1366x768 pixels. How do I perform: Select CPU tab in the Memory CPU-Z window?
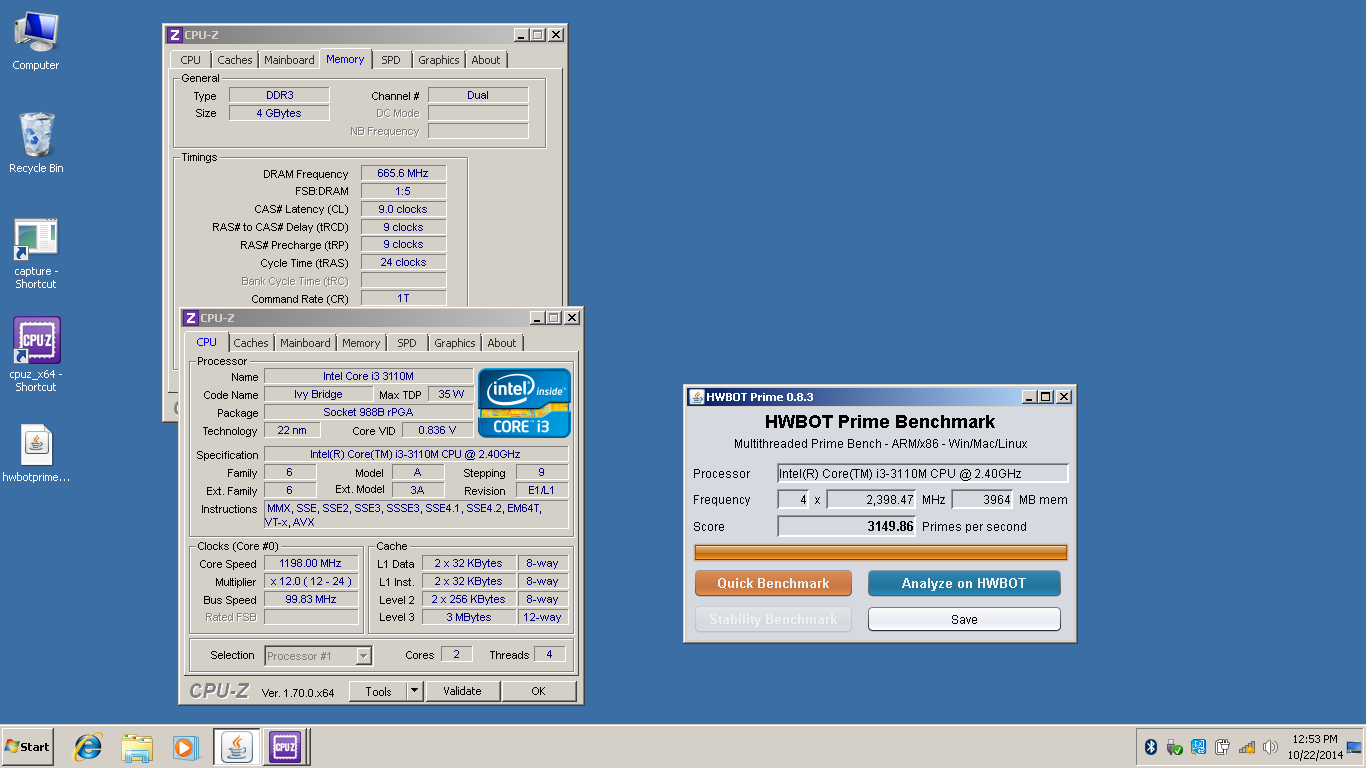point(191,60)
